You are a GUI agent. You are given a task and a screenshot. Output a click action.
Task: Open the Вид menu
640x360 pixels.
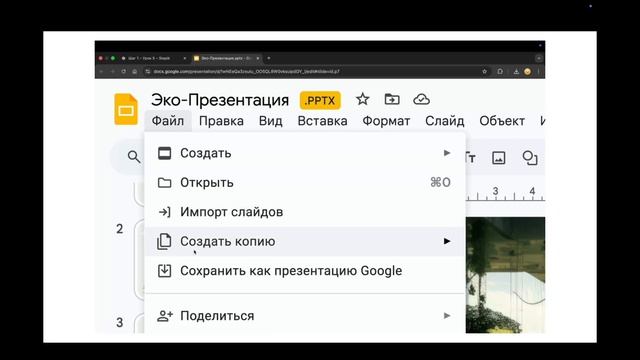pyautogui.click(x=271, y=121)
